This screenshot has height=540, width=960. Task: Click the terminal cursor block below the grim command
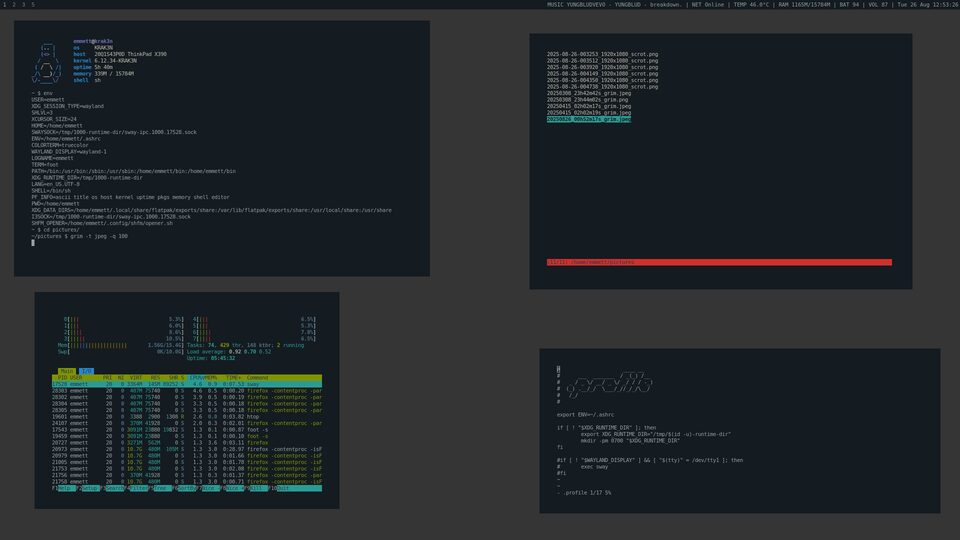[33, 242]
